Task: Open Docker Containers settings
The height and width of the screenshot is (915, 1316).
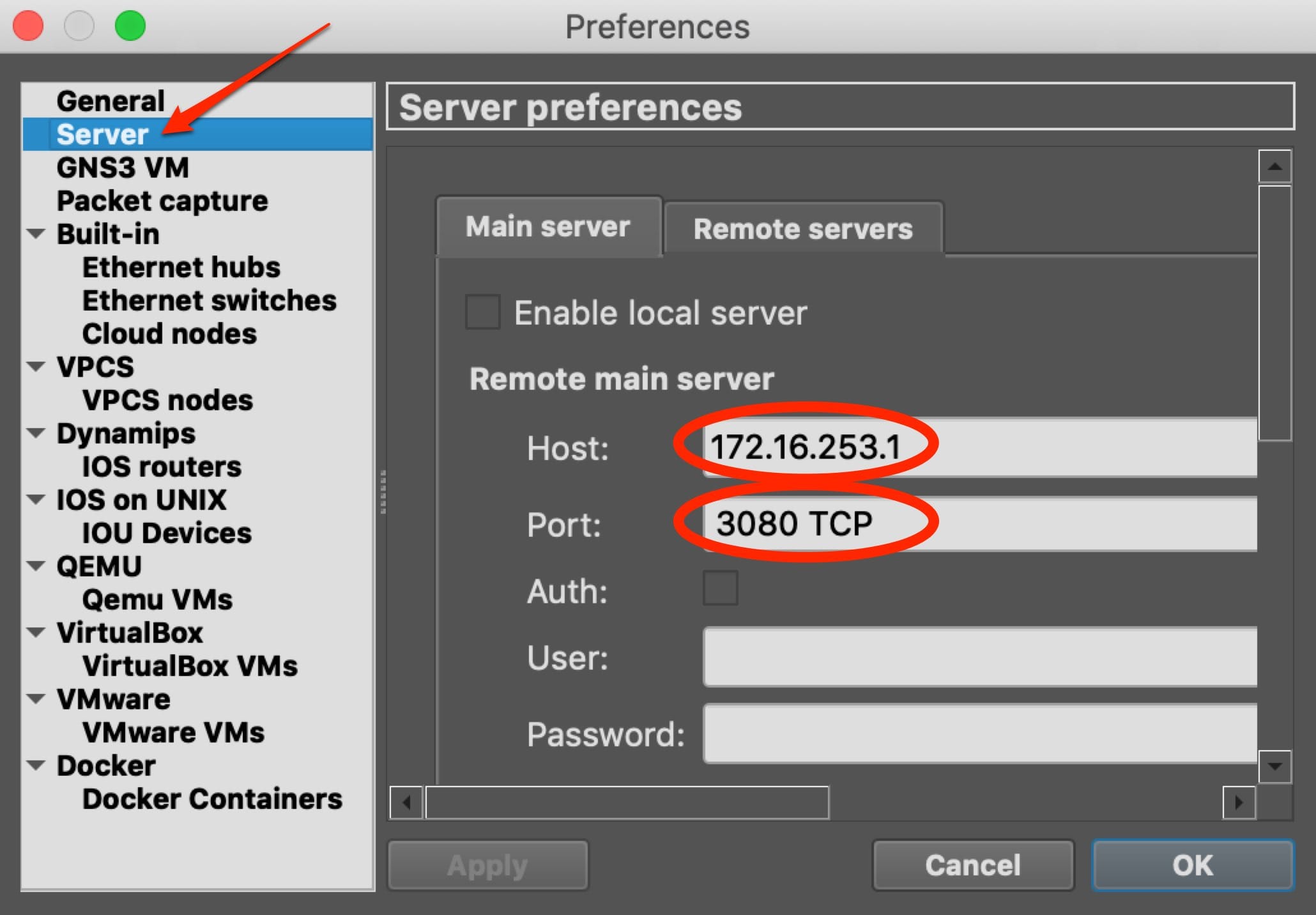Action: (197, 799)
